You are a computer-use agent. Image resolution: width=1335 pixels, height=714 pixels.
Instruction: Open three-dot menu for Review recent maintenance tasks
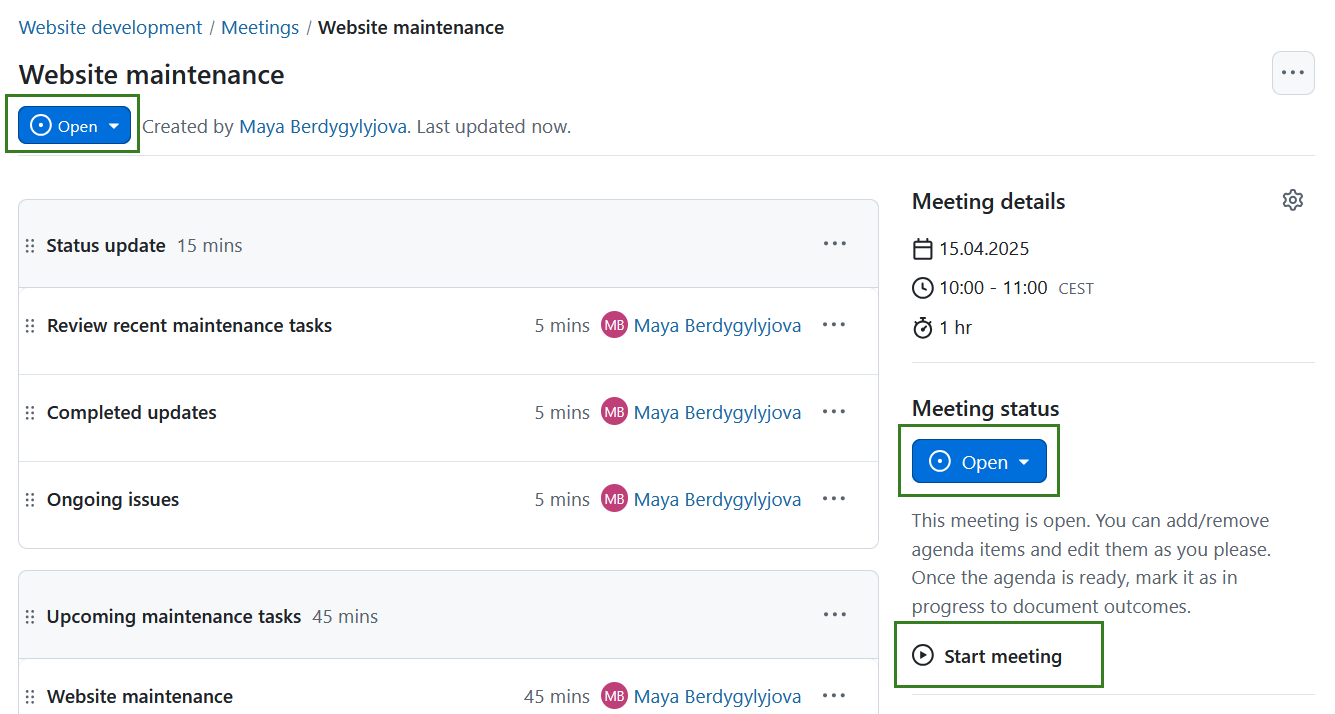point(835,325)
